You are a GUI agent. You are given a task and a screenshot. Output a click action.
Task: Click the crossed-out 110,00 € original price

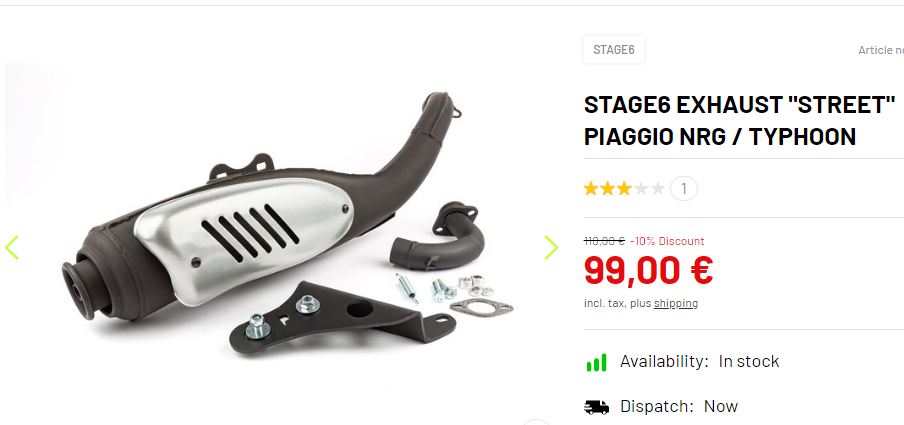[x=604, y=241]
